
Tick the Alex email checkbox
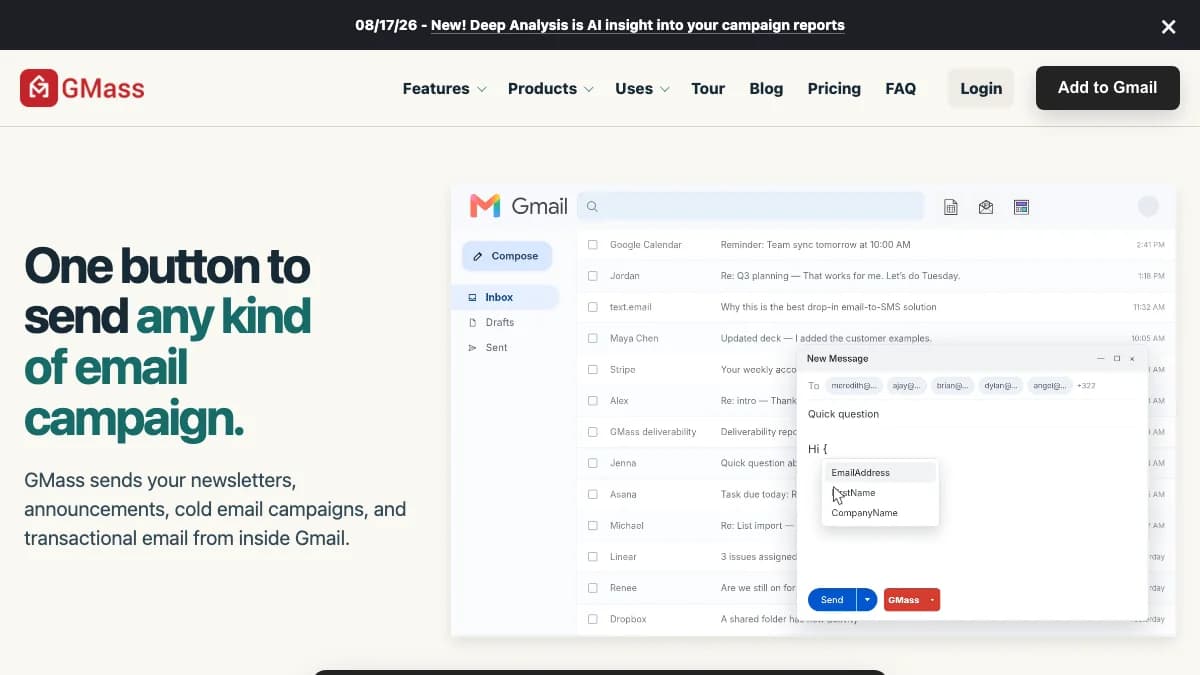click(593, 401)
